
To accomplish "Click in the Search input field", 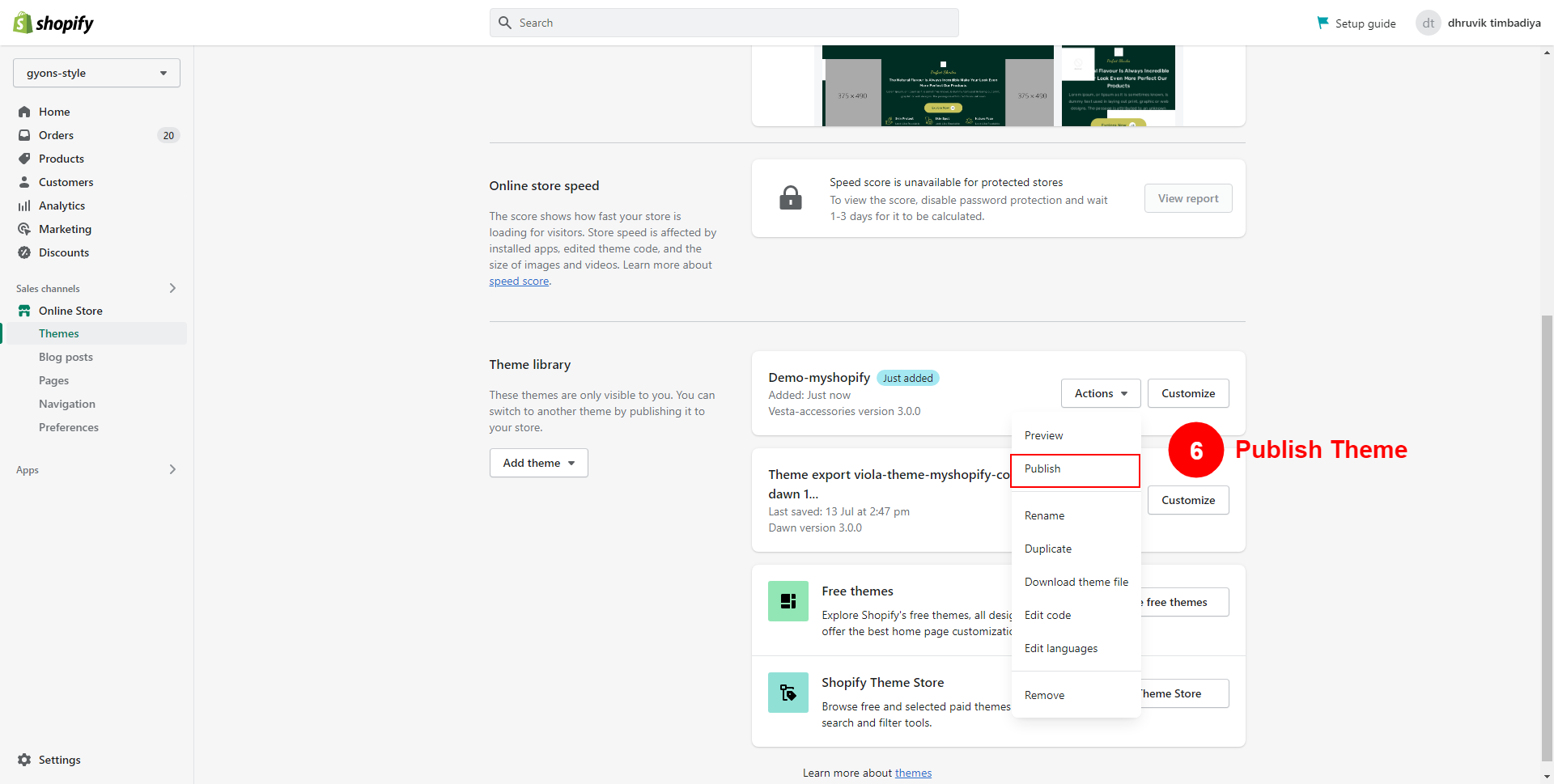I will [724, 23].
